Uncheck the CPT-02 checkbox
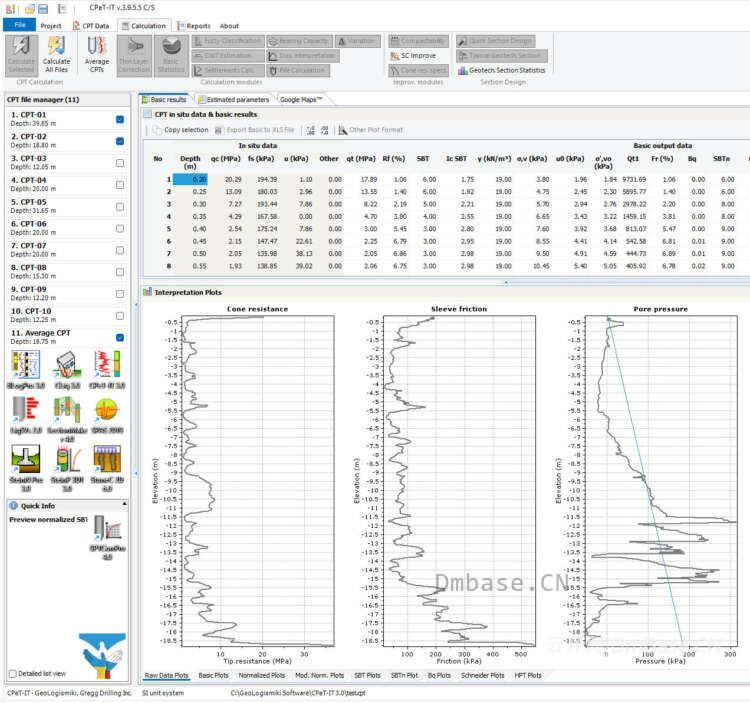This screenshot has height=703, width=750. [120, 141]
